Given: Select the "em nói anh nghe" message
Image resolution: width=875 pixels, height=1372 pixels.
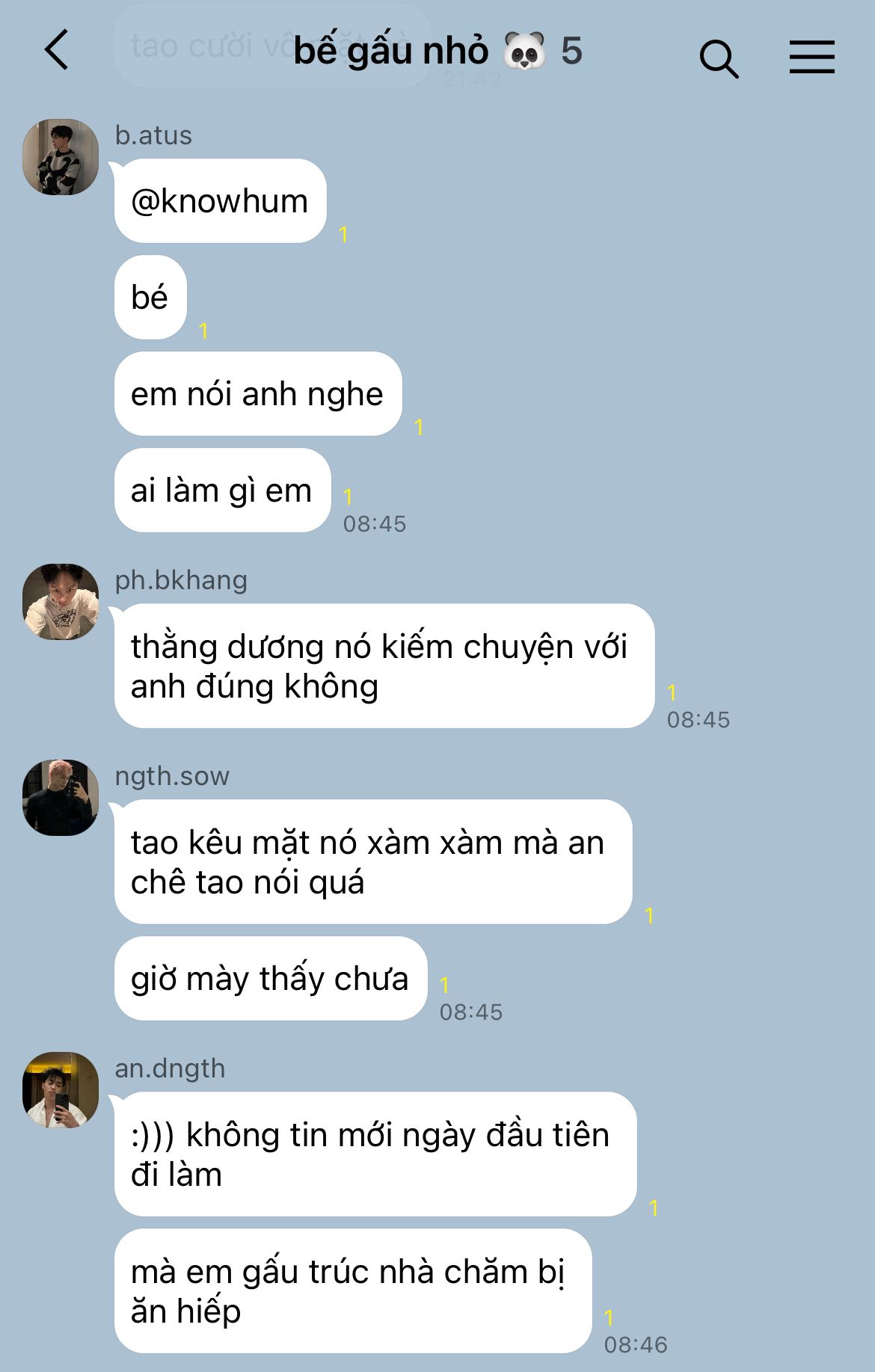Looking at the screenshot, I should click(258, 394).
